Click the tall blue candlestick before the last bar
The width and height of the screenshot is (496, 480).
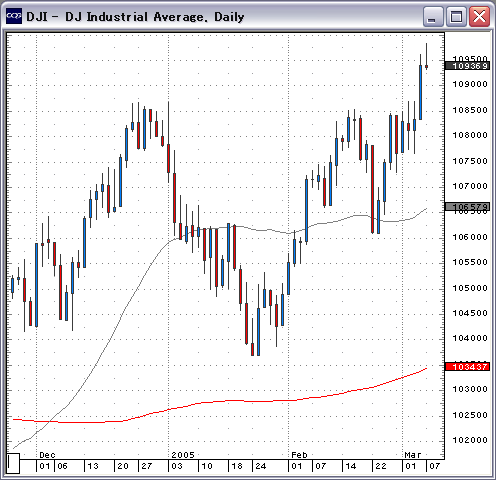coord(420,92)
